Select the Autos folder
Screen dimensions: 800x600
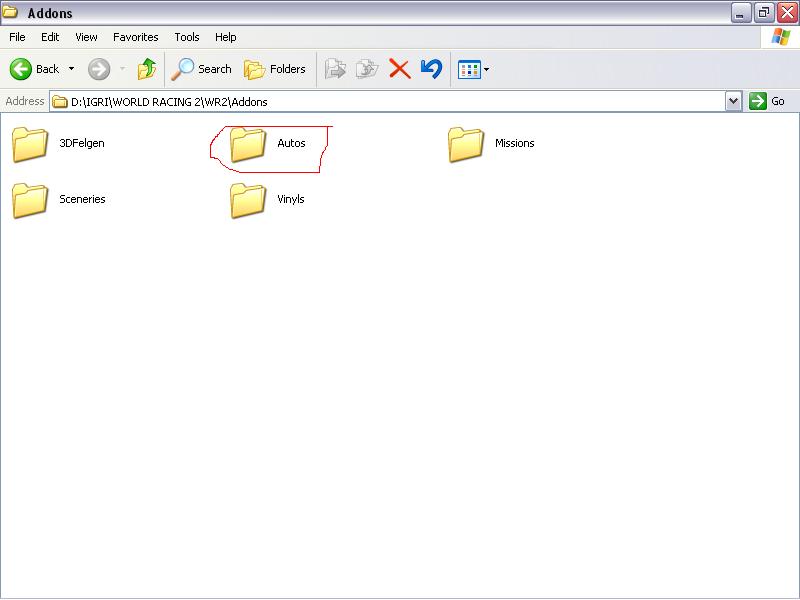pos(248,144)
